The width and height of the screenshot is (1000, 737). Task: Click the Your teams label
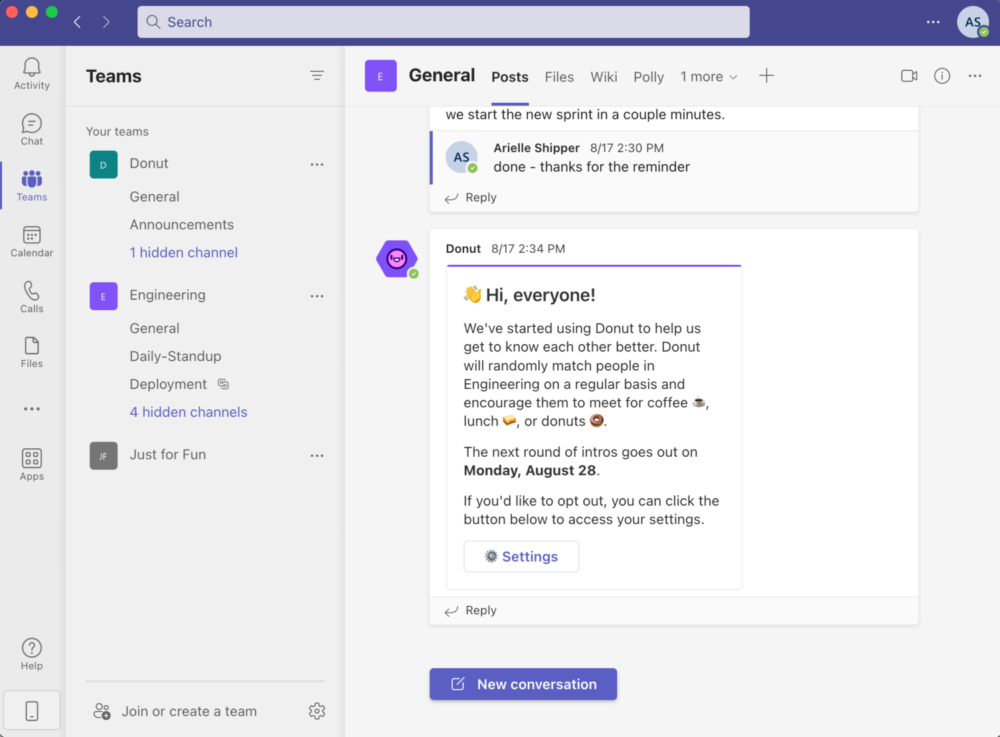point(117,131)
